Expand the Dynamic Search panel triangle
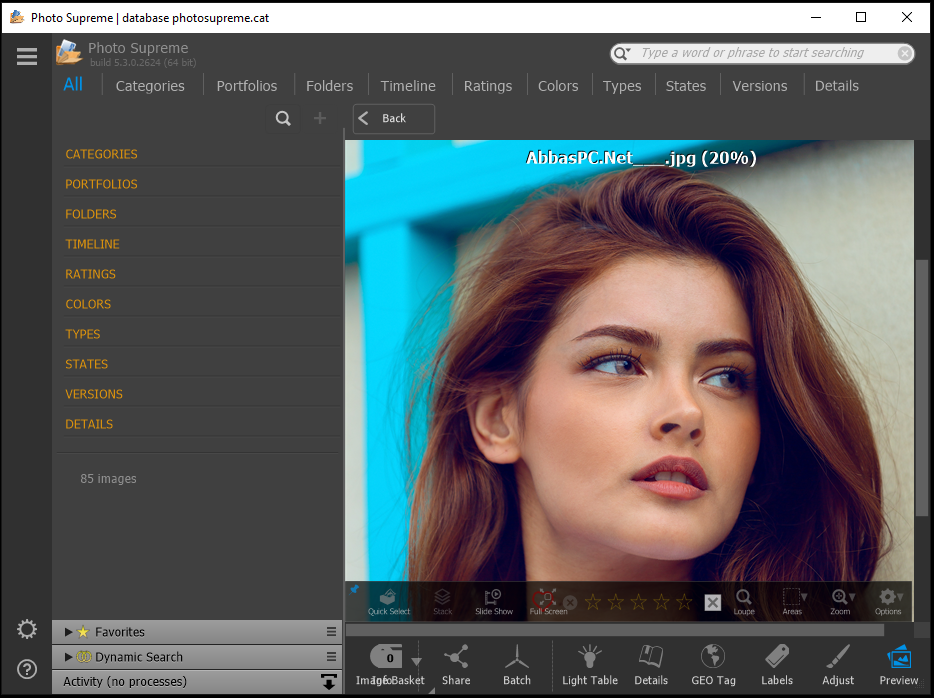Screen dimensions: 934x698 pos(69,657)
